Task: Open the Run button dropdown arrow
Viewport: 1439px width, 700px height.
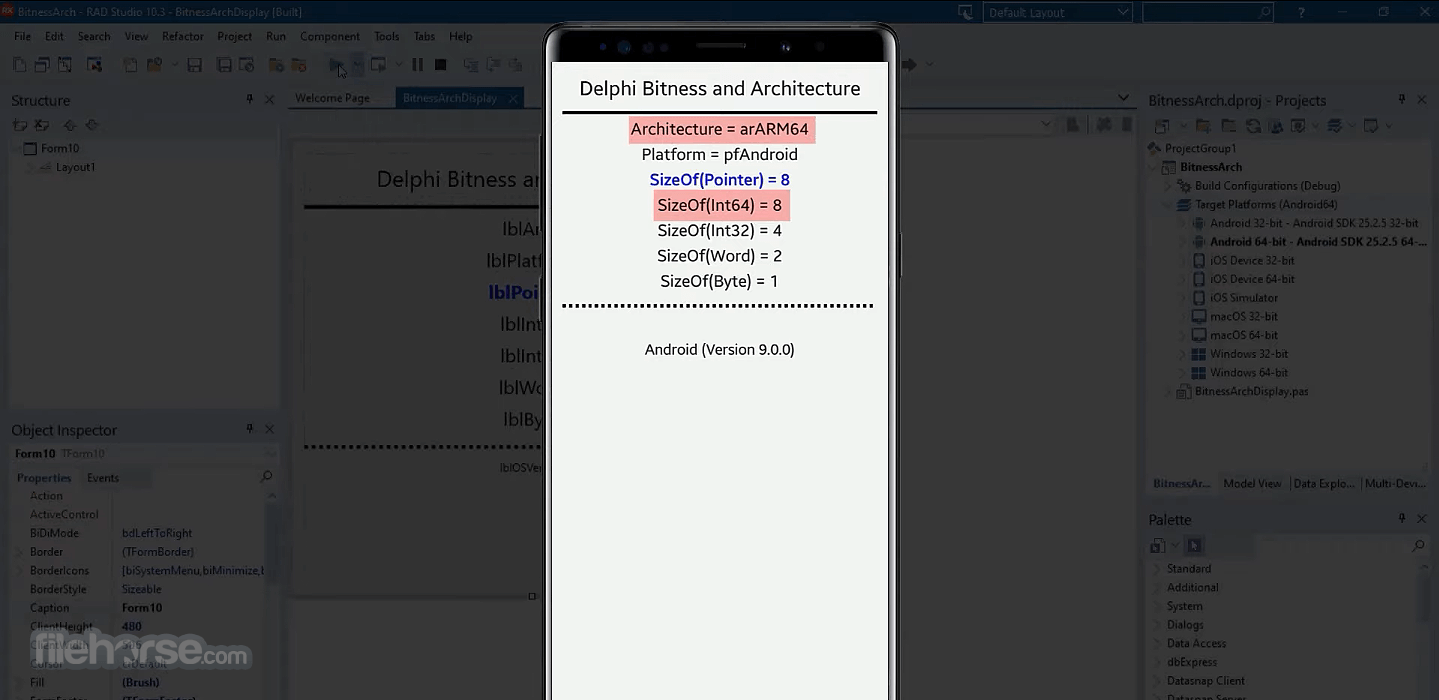Action: click(357, 65)
